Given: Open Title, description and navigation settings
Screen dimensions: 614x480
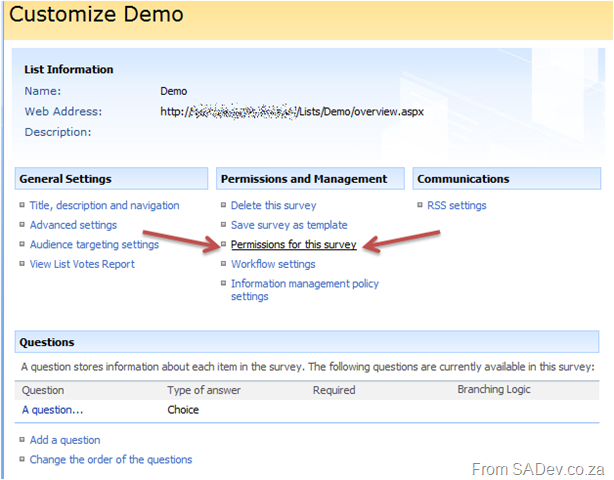Looking at the screenshot, I should [104, 206].
